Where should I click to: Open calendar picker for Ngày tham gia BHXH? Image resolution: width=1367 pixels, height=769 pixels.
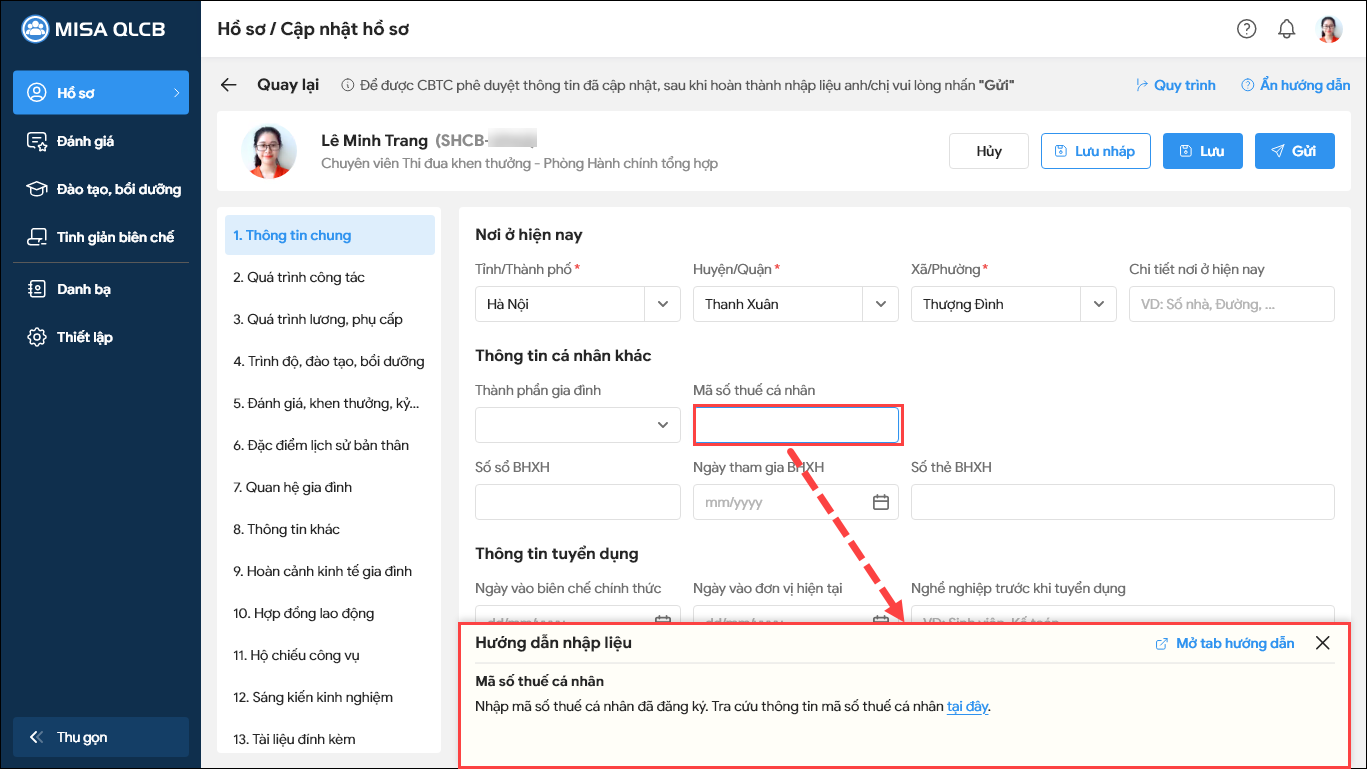(880, 502)
